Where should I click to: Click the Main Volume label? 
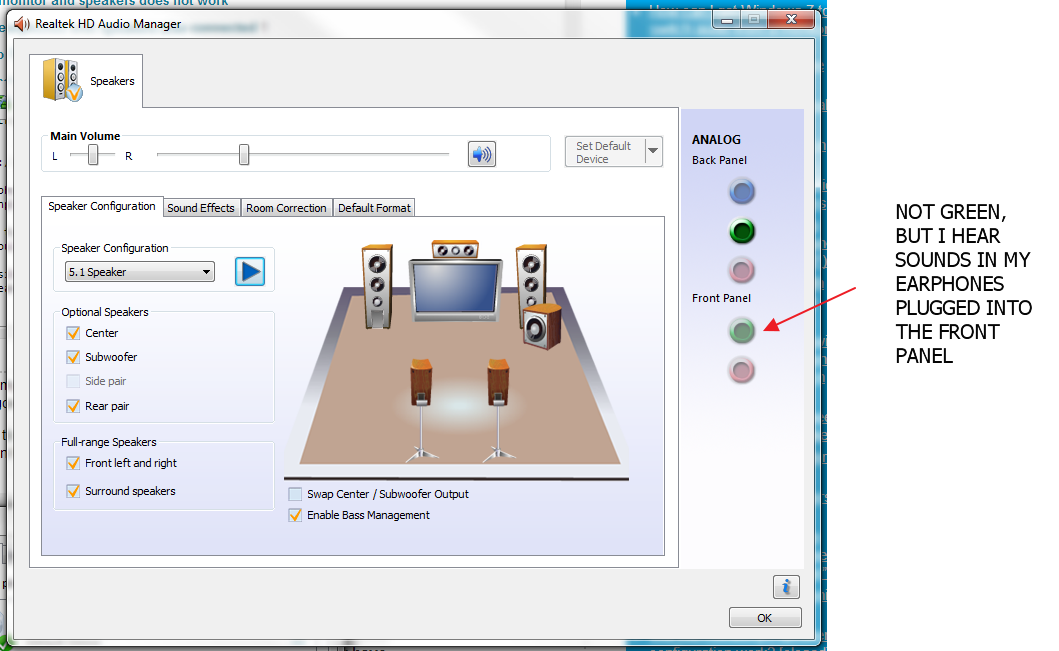click(85, 136)
